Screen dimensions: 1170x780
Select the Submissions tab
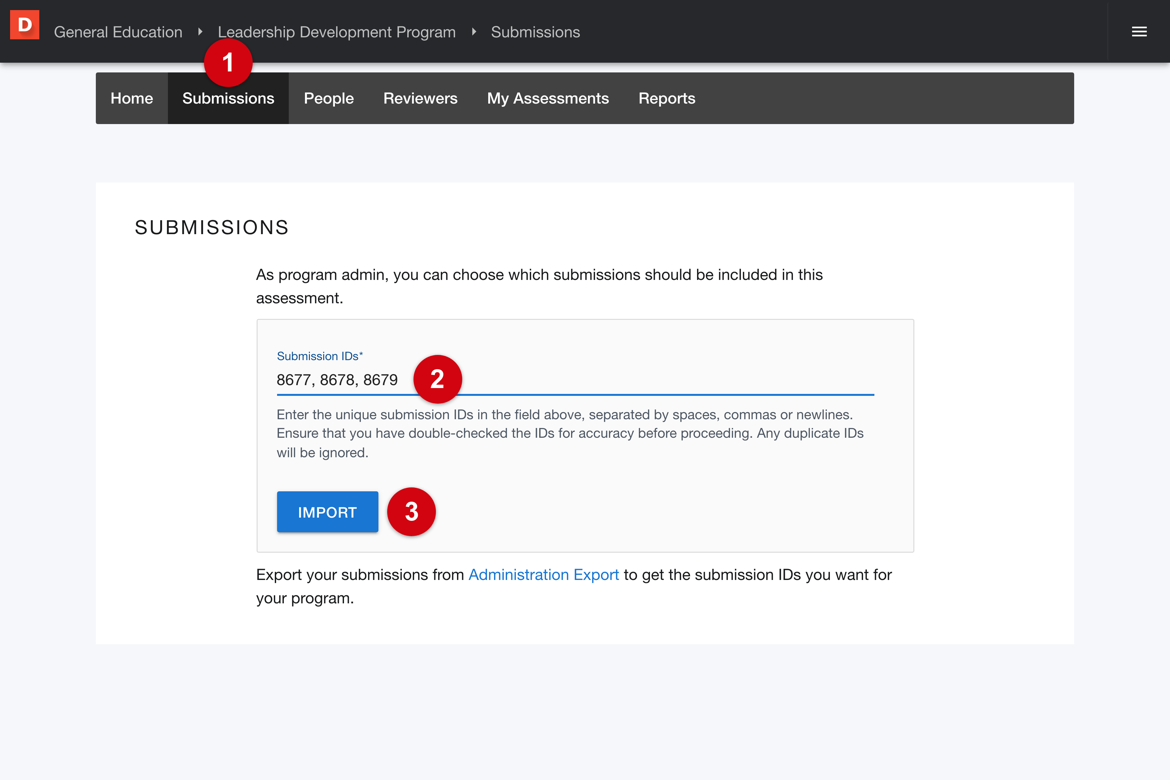(228, 99)
